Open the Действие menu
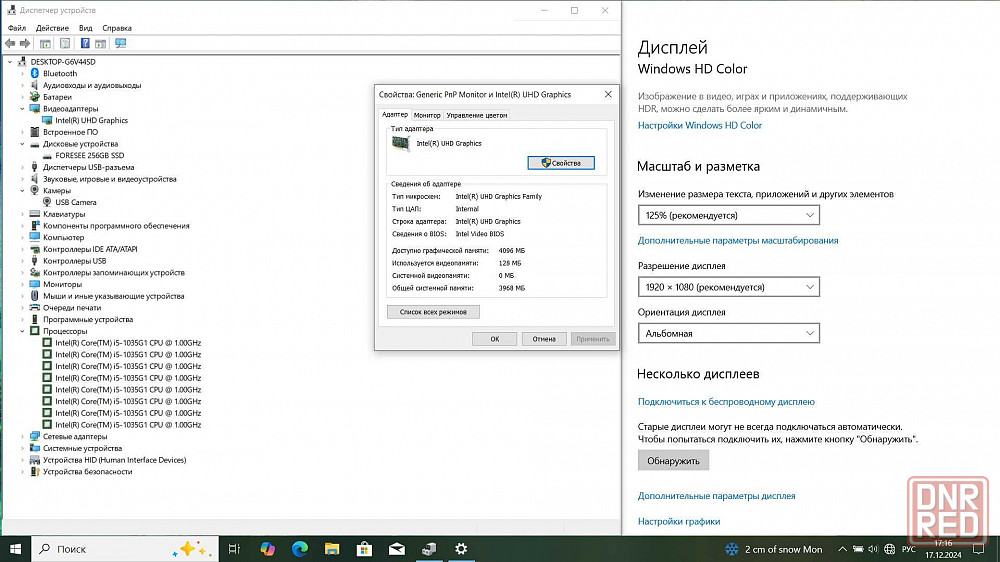1000x562 pixels. [52, 28]
